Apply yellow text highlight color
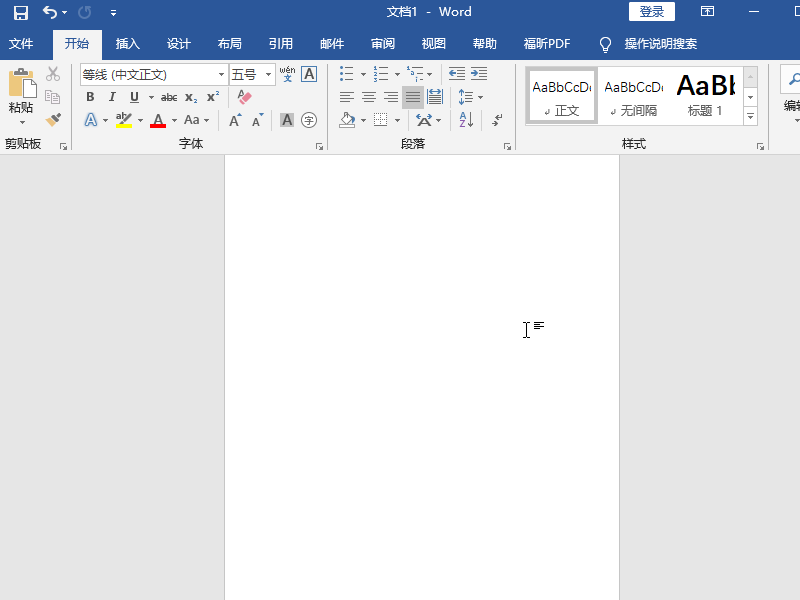 tap(123, 120)
